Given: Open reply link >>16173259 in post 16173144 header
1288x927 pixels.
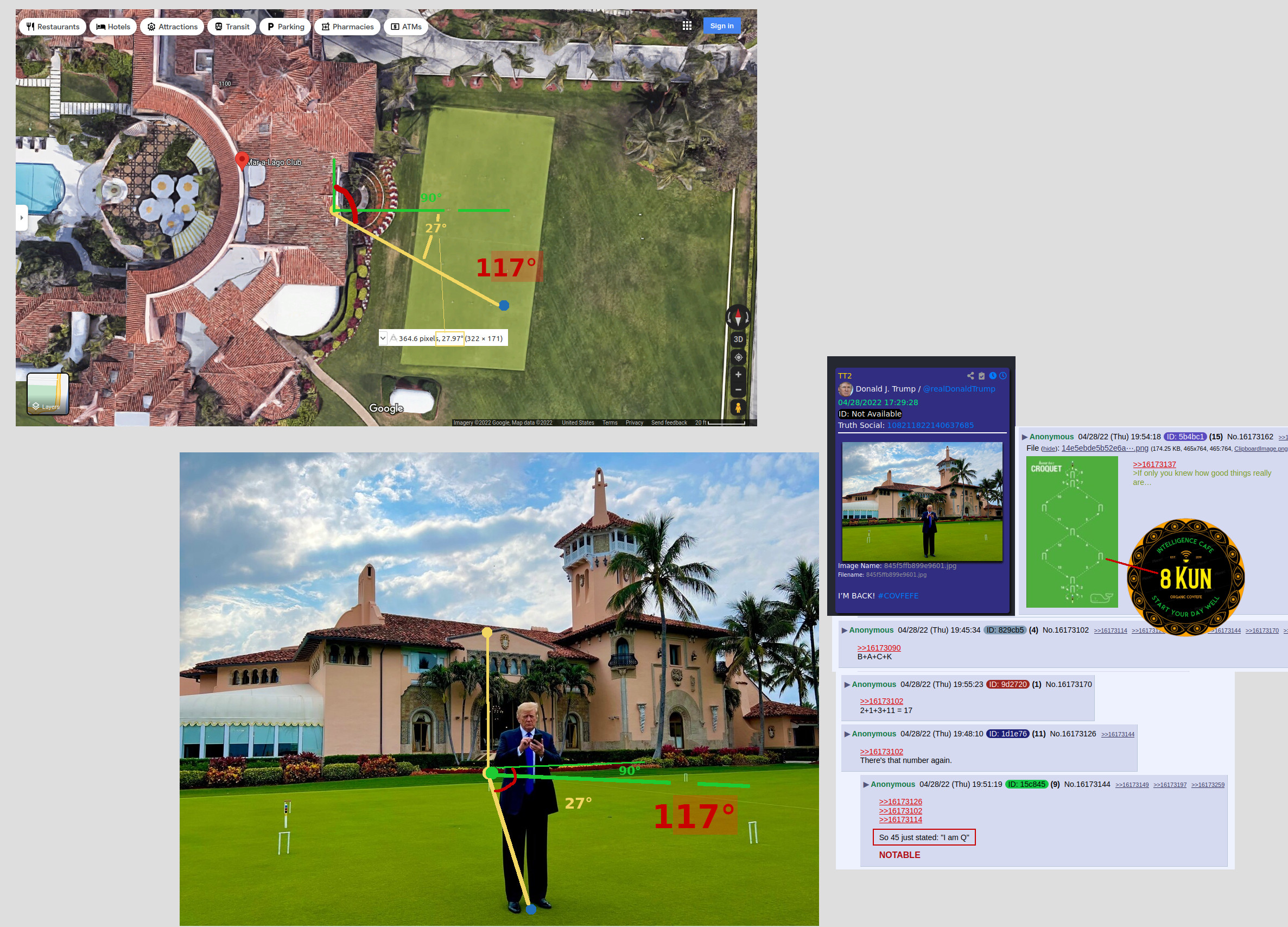Looking at the screenshot, I should pos(1208,785).
